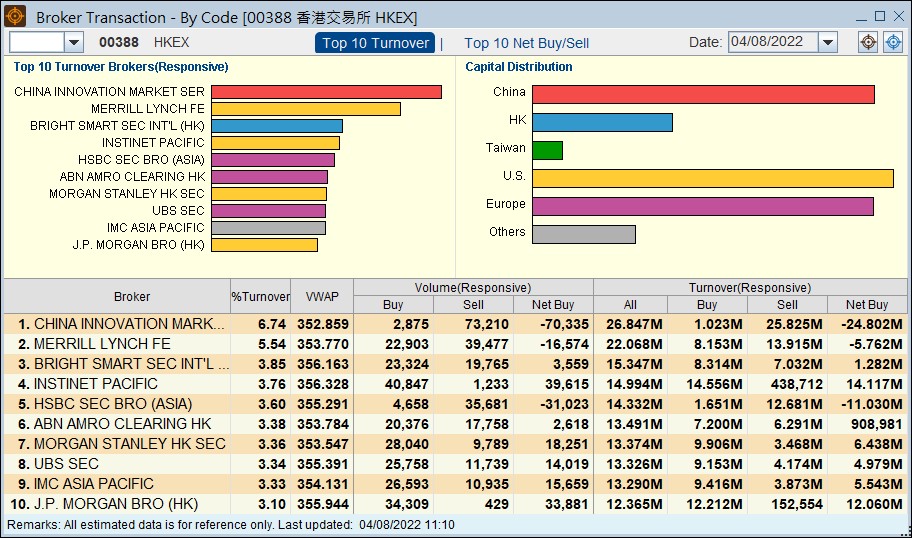912x538 pixels.
Task: Close the Broker Transaction window
Action: click(x=898, y=16)
